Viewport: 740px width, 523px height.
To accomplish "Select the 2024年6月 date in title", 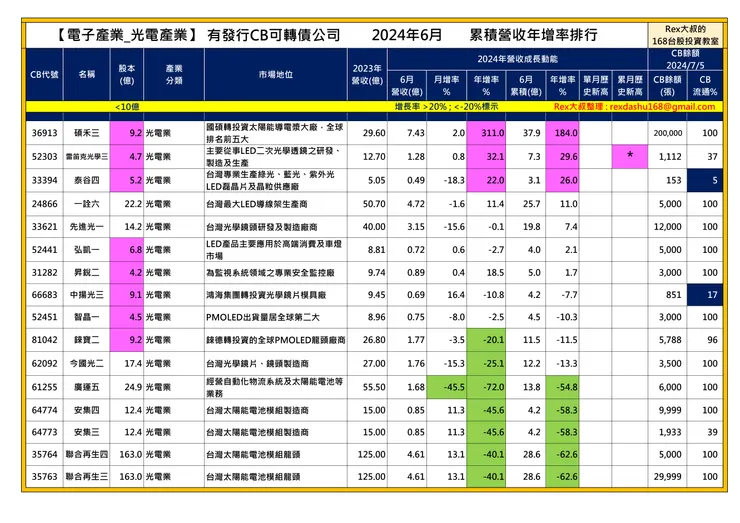I will pos(407,35).
